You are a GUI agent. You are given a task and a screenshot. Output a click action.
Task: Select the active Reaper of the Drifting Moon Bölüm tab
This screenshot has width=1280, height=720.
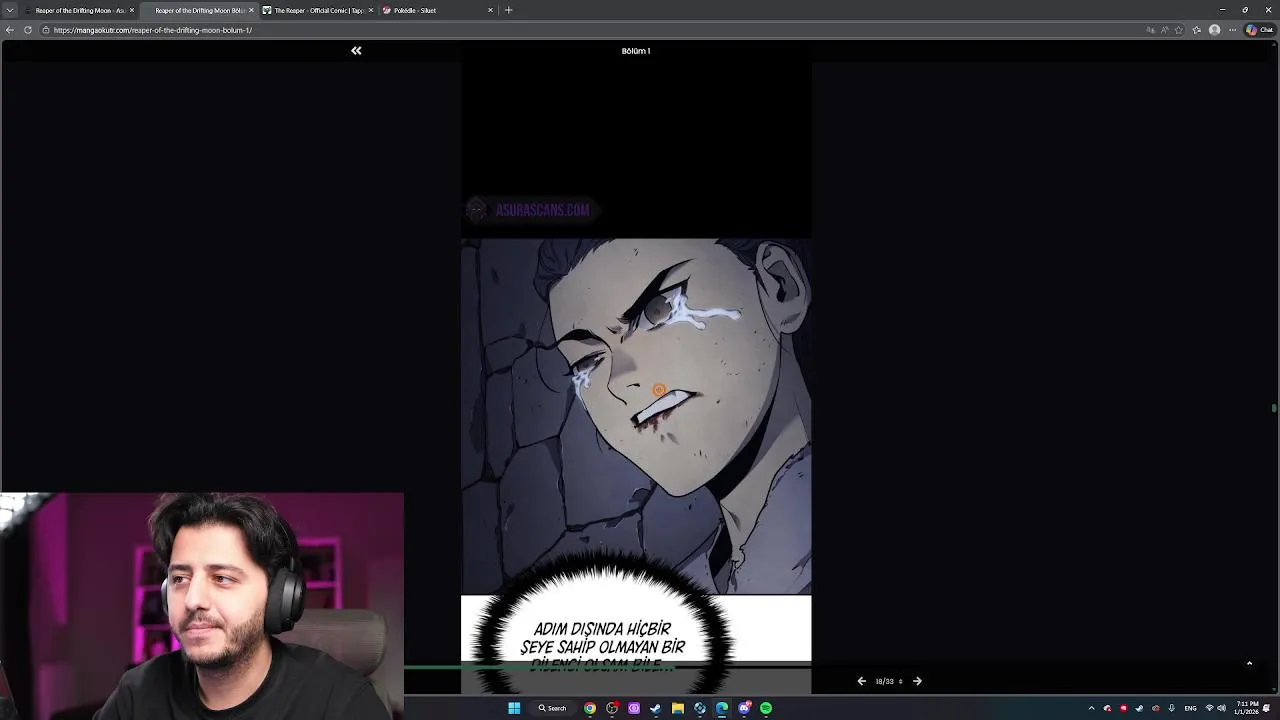[198, 10]
